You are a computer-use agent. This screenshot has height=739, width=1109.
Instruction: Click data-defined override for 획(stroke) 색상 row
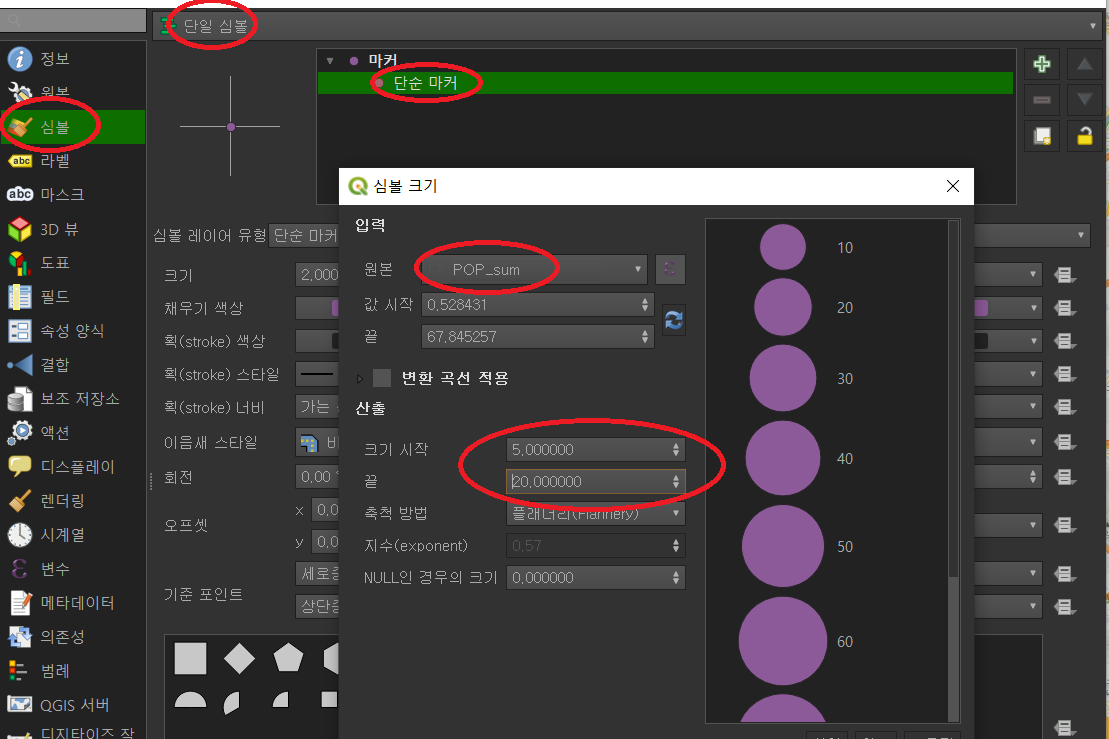pyautogui.click(x=1064, y=342)
